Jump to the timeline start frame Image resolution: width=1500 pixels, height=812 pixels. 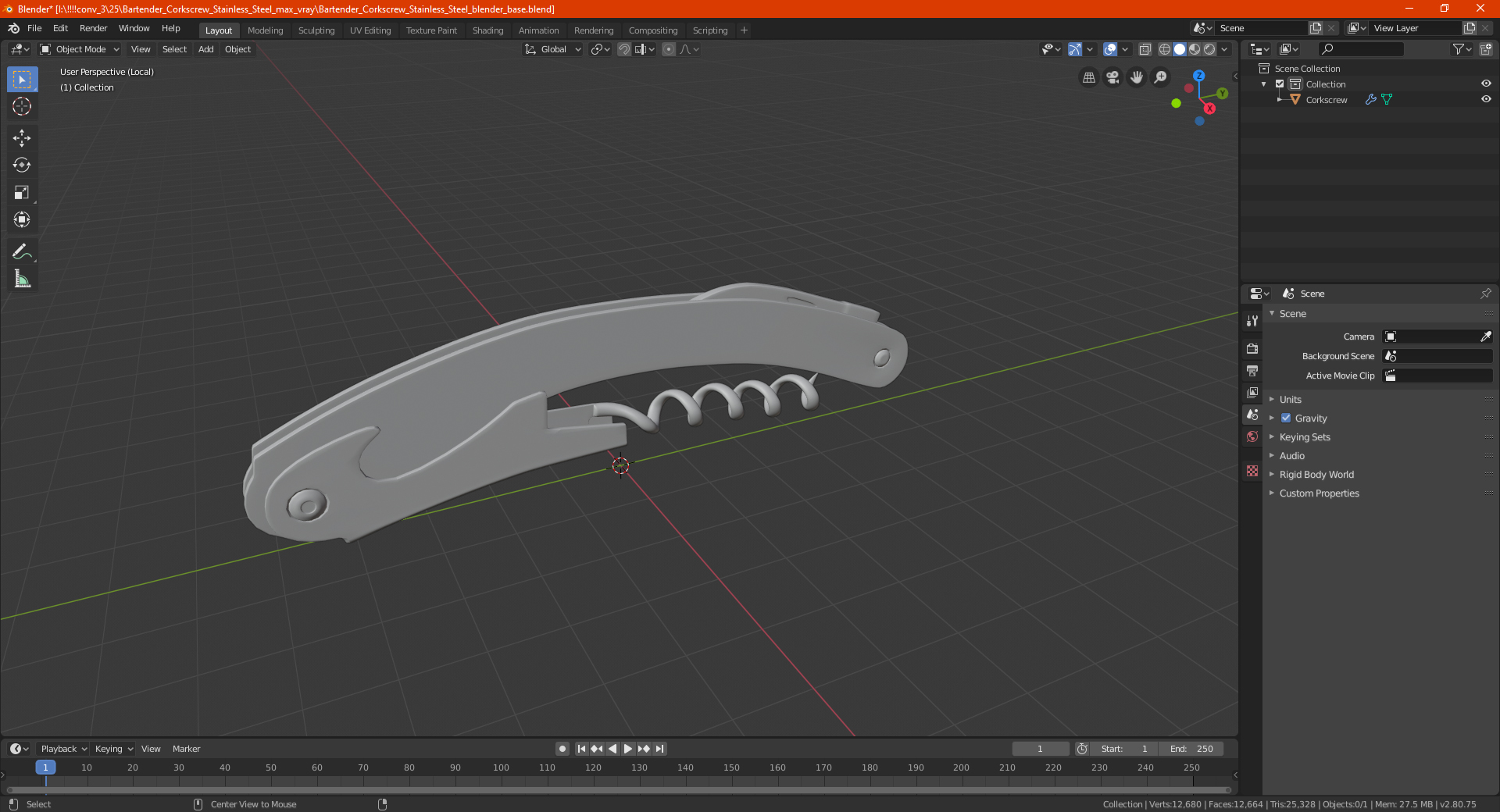[581, 749]
